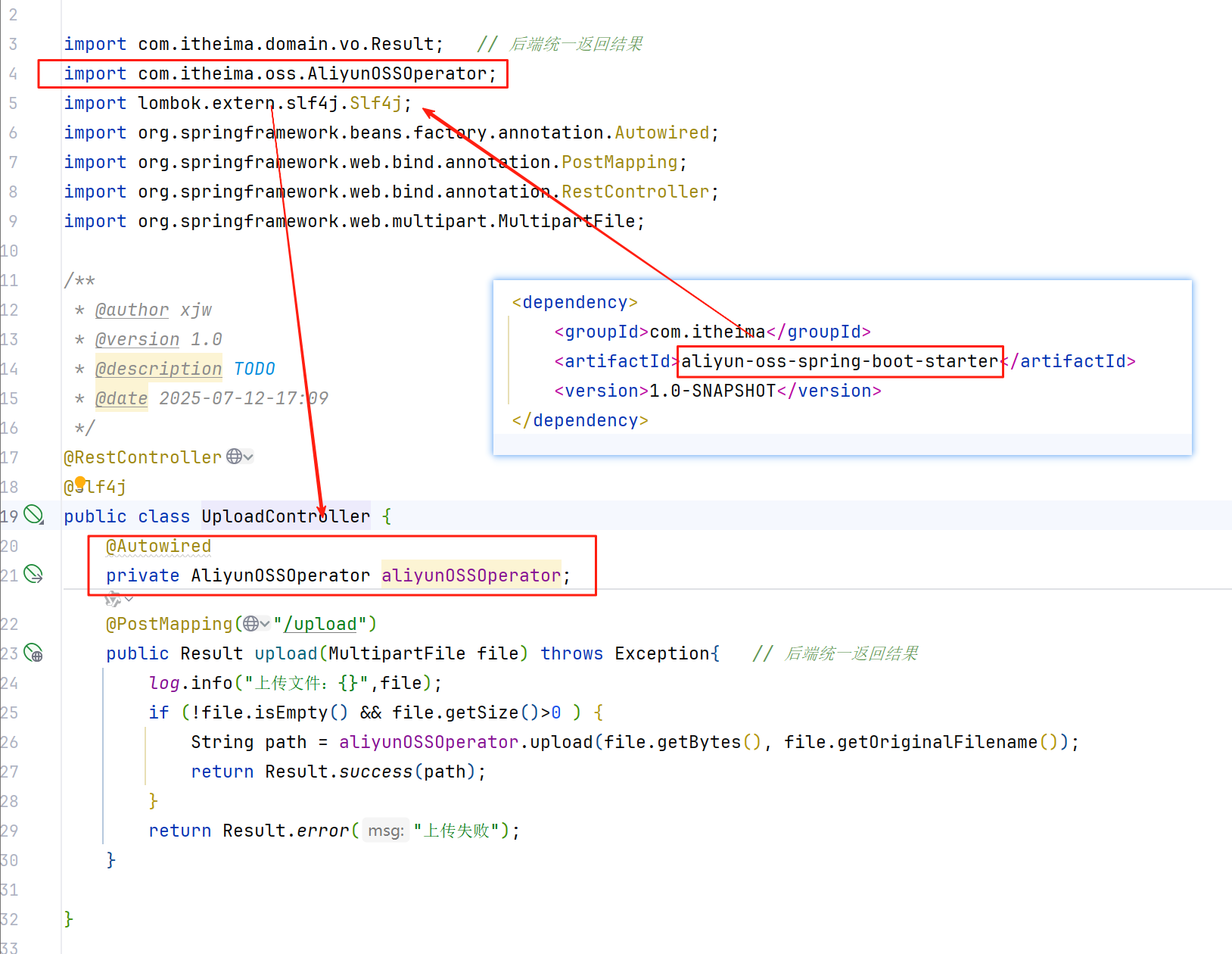
Task: Click the @date Javadoc tag
Action: (x=121, y=398)
